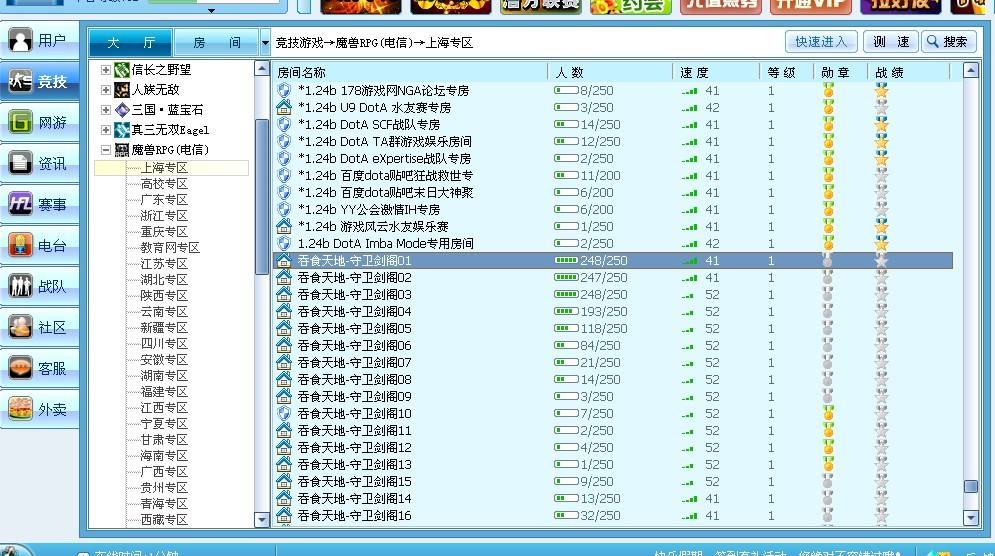Click the 快速进入 button

pyautogui.click(x=821, y=42)
